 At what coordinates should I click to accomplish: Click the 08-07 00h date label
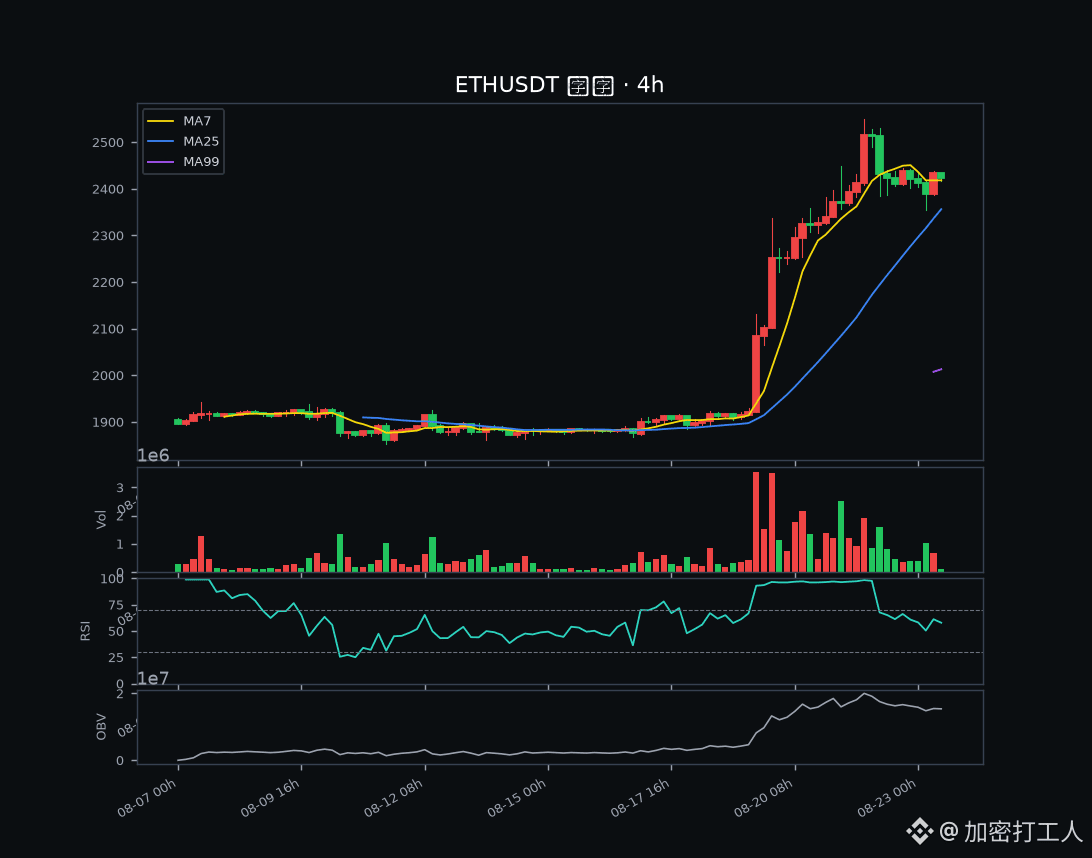(147, 798)
